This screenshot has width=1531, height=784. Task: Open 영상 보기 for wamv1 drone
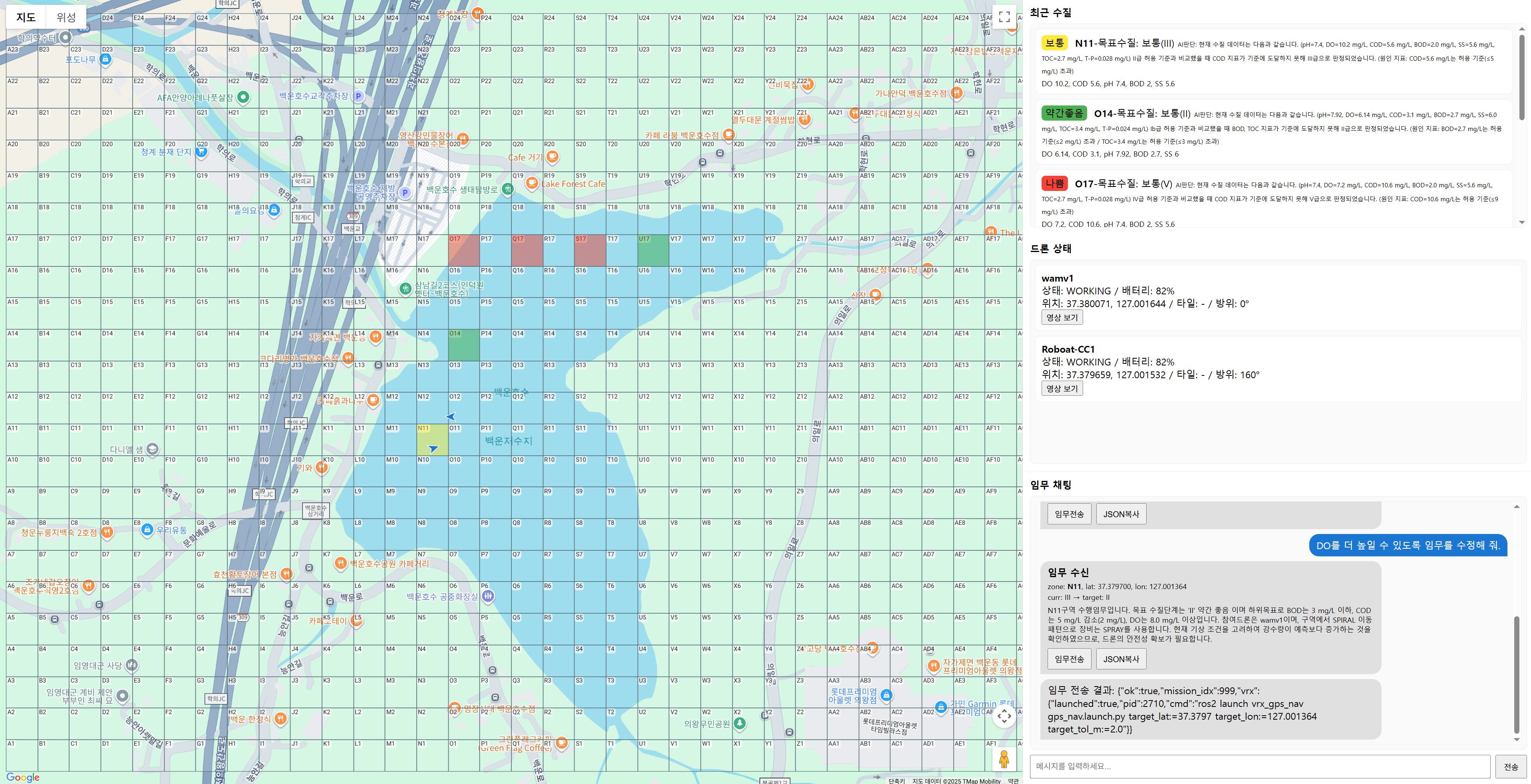1062,317
